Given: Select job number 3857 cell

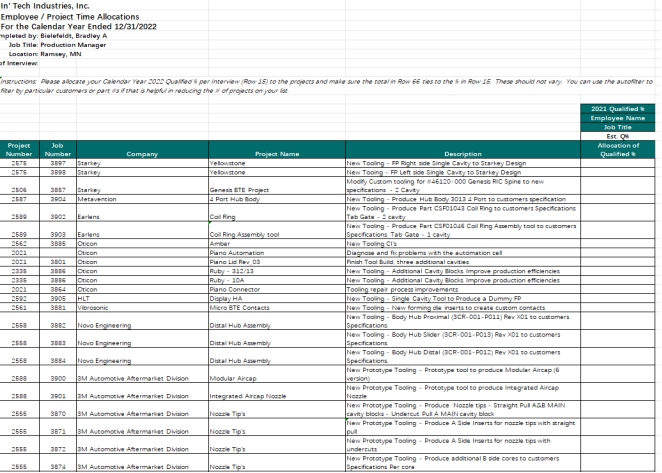Looking at the screenshot, I should tap(58, 186).
